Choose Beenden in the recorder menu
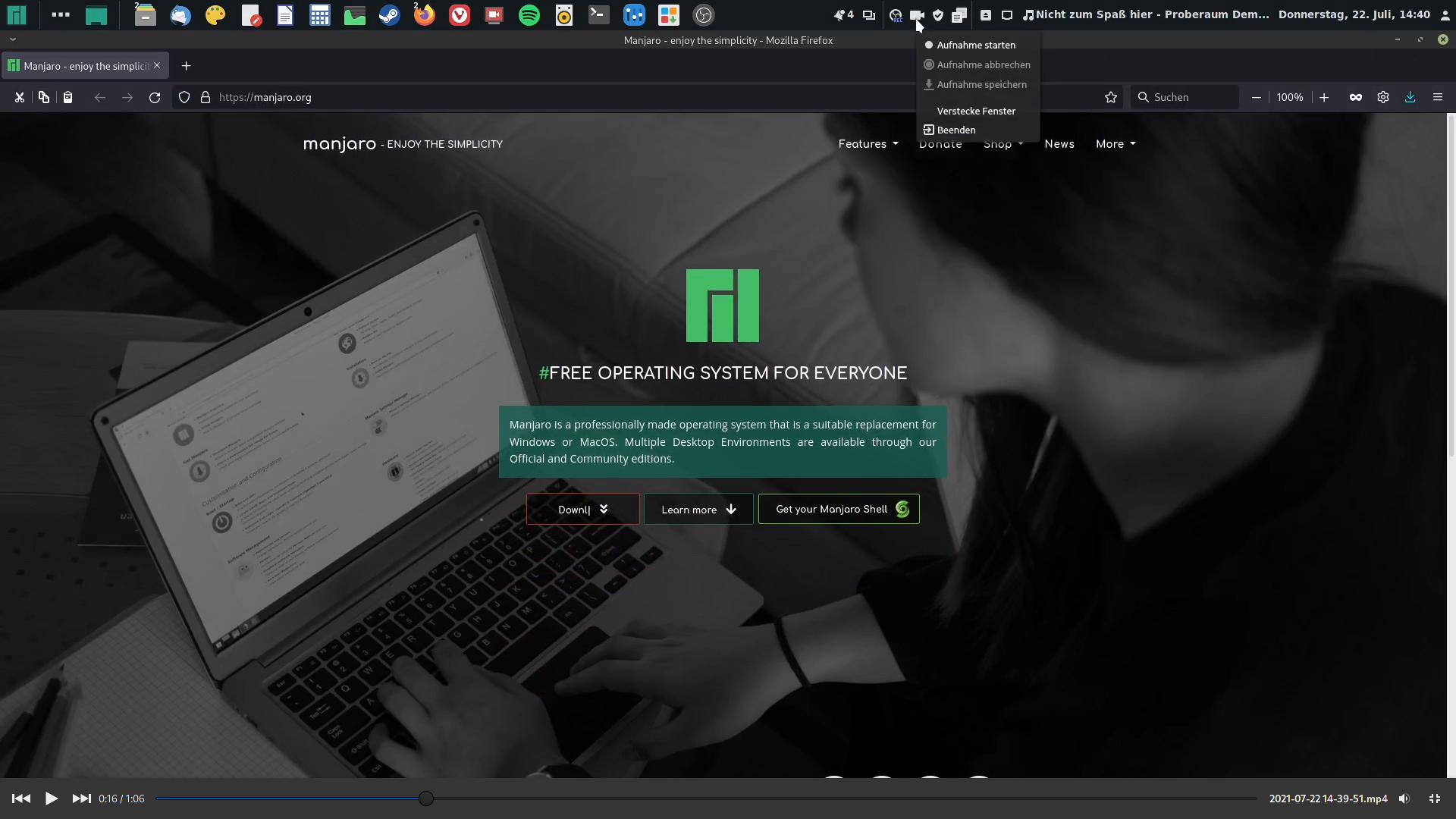The image size is (1456, 819). pyautogui.click(x=955, y=130)
